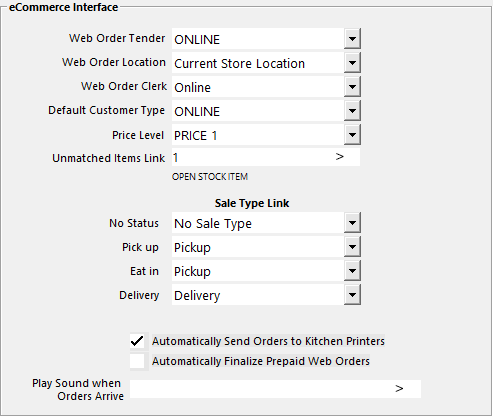Click the PRICE 1 value field
493x417 pixels.
pyautogui.click(x=258, y=135)
